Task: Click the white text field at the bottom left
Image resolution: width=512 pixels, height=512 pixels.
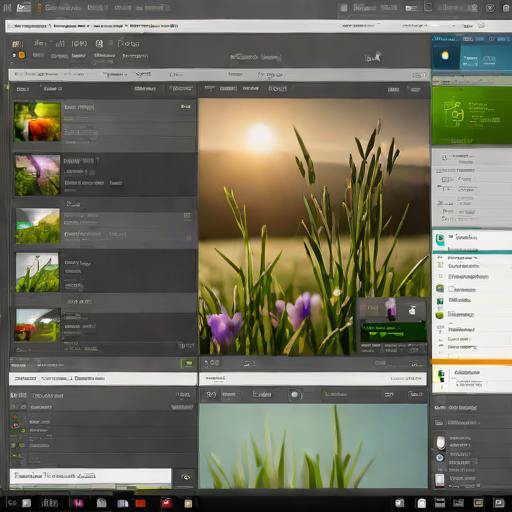Action: coord(90,476)
